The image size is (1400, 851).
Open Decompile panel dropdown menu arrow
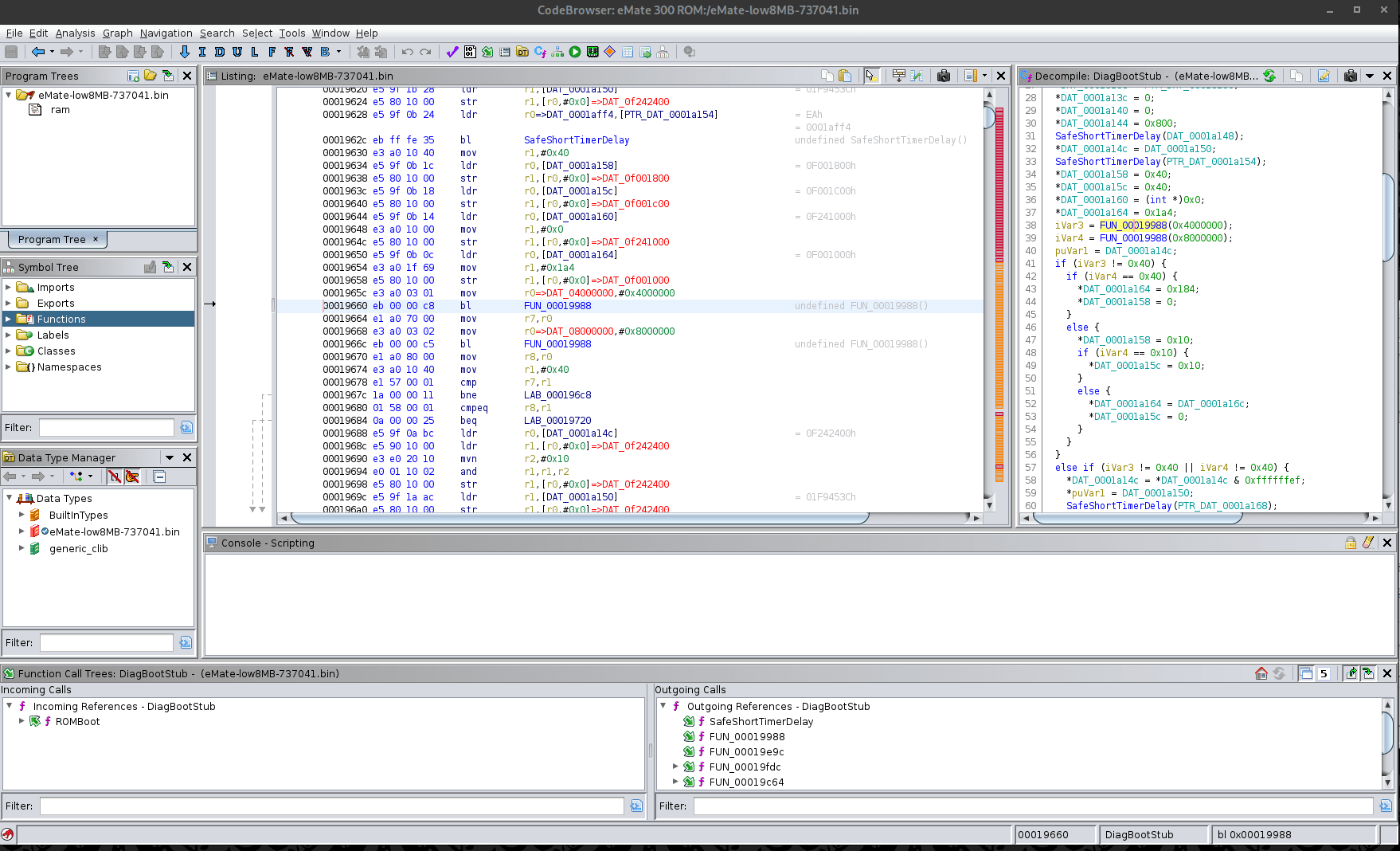pos(1370,76)
